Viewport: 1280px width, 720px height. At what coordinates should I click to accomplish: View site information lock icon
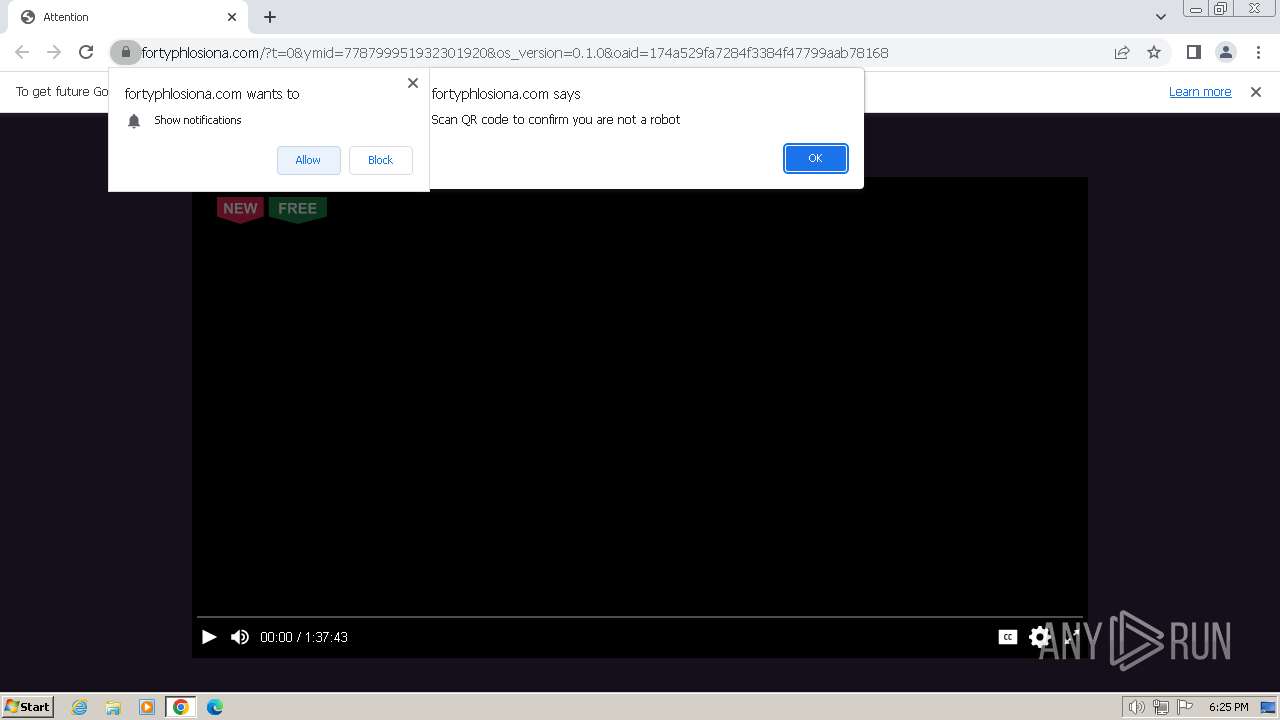125,53
